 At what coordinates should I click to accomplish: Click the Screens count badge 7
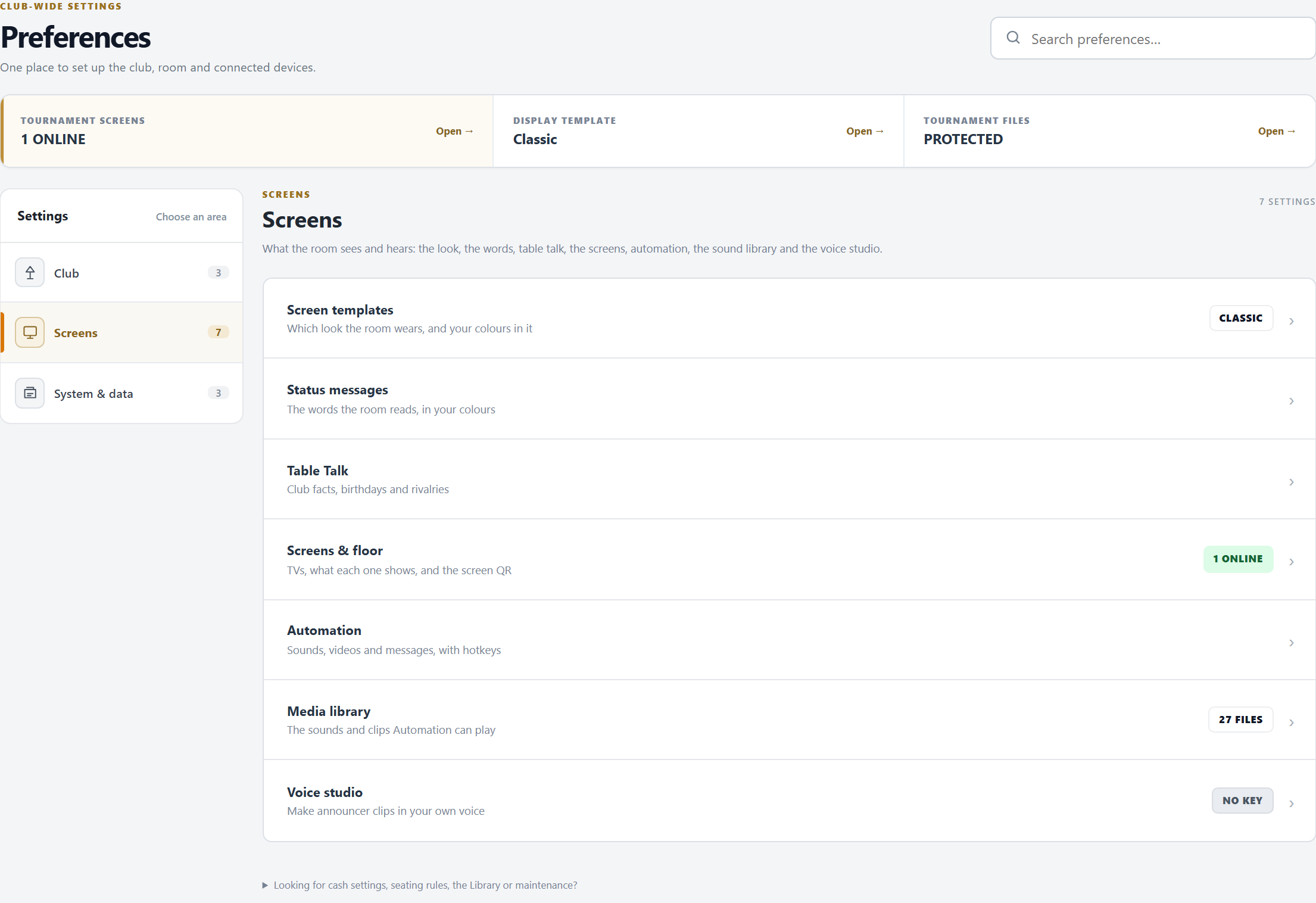point(219,332)
